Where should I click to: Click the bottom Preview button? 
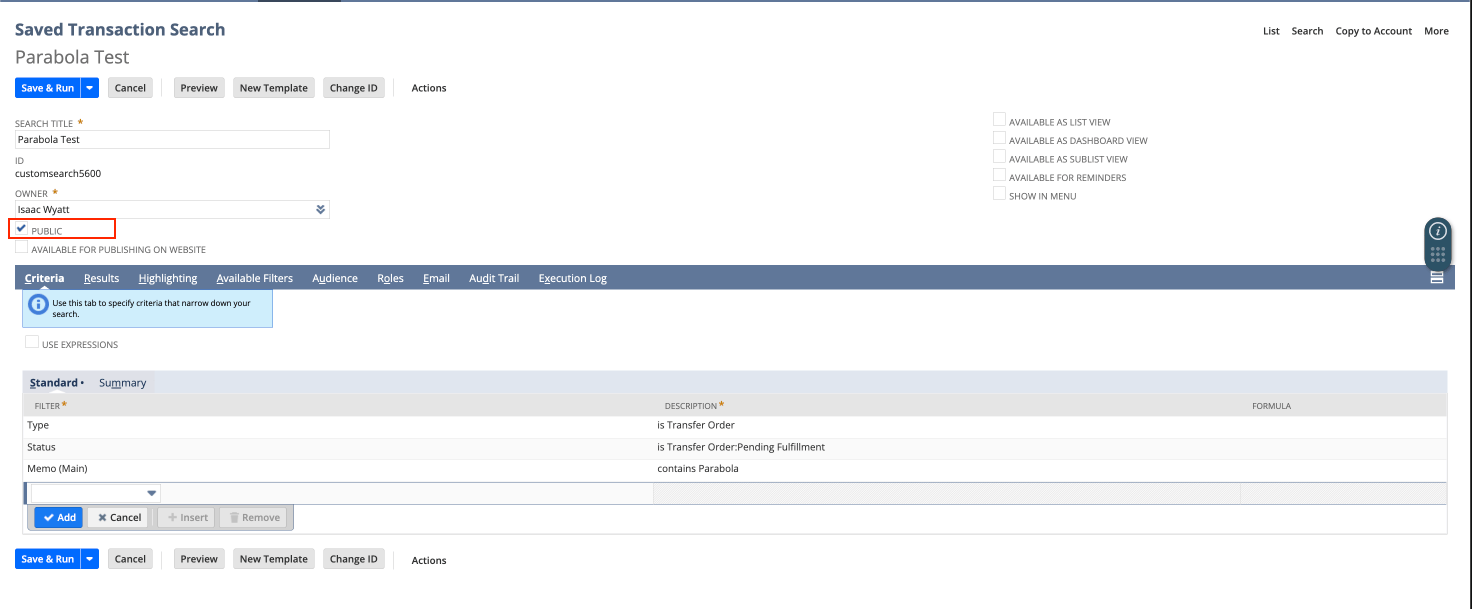(x=199, y=559)
